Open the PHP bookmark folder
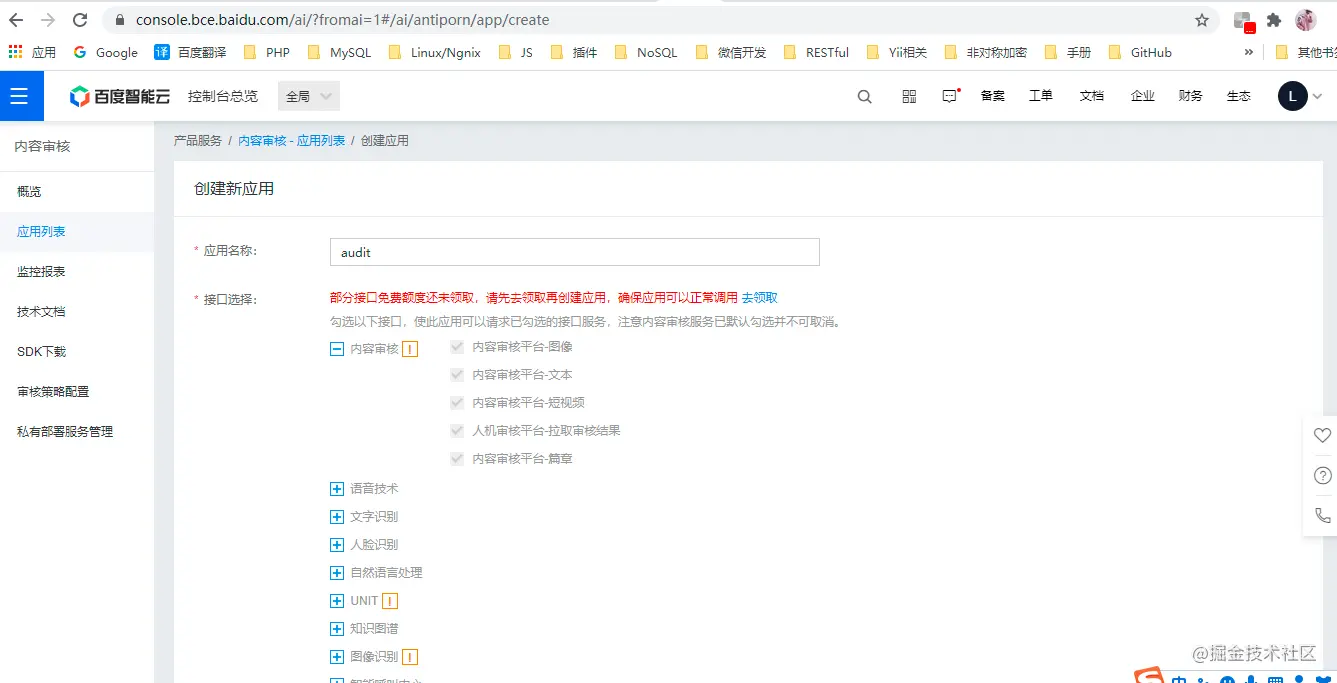This screenshot has width=1337, height=683. (266, 52)
